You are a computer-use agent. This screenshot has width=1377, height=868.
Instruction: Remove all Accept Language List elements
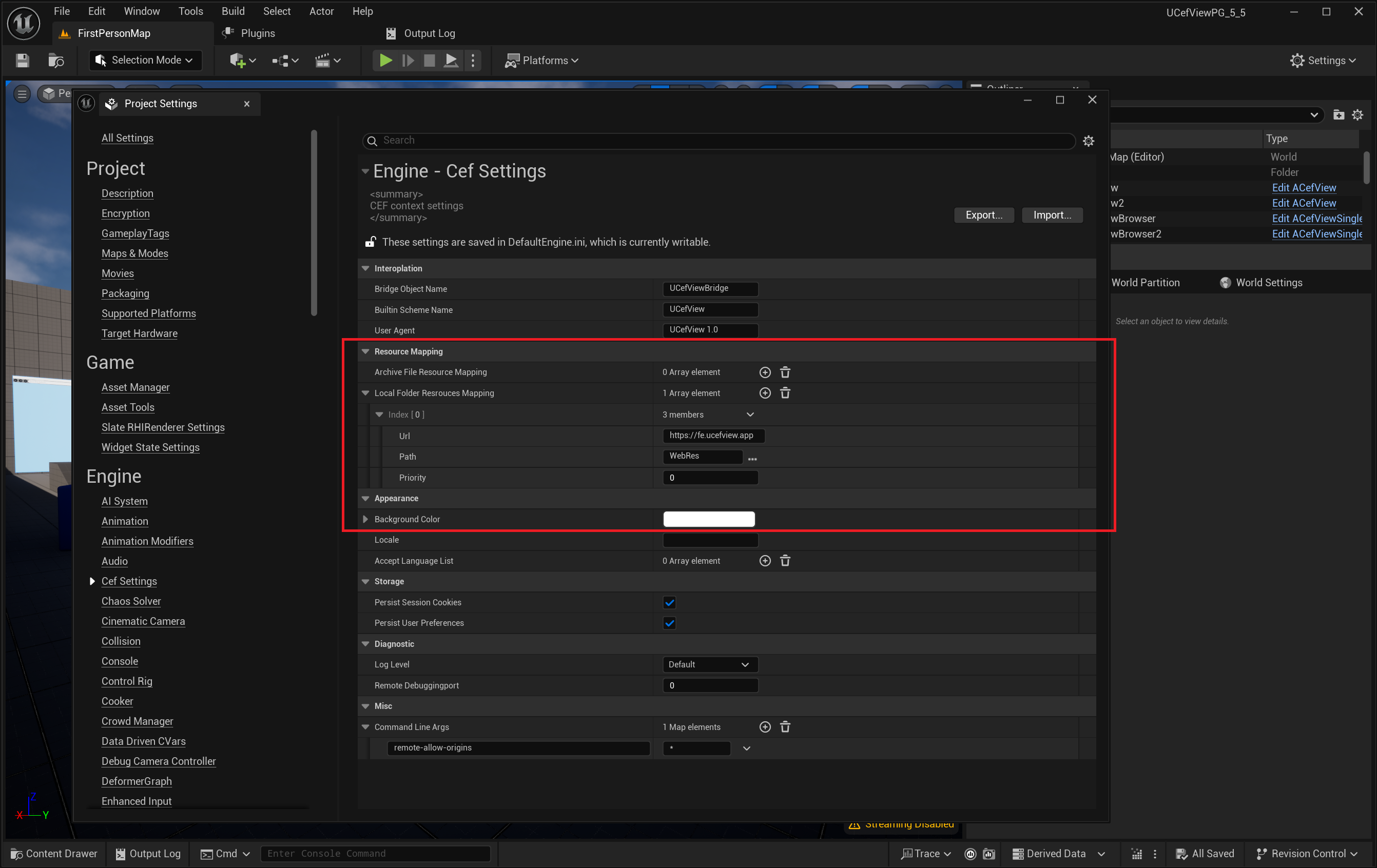[785, 561]
